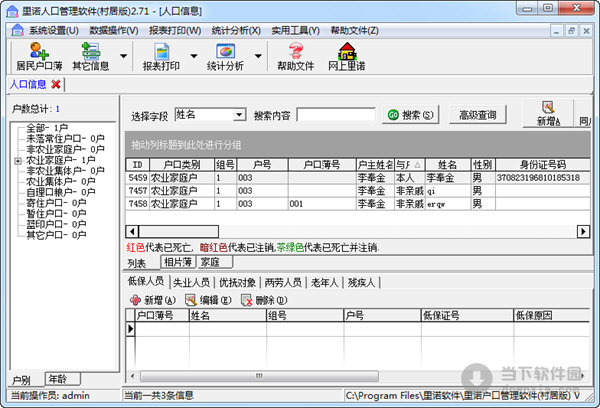Viewport: 600px width, 408px height.
Task: Close the 人口信息 tab with red X
Action: tap(56, 84)
